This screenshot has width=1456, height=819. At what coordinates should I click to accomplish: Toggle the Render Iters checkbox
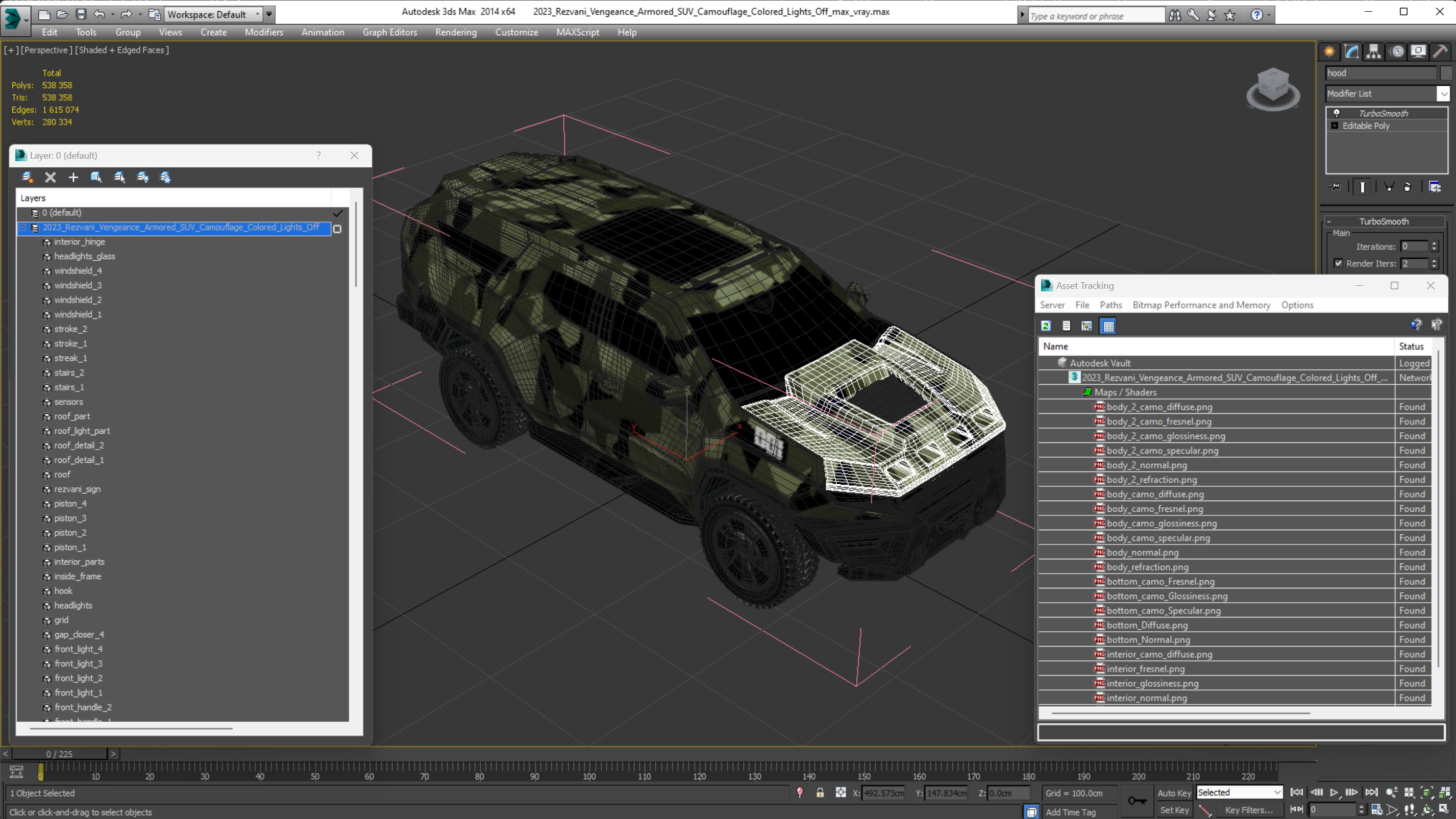1338,263
